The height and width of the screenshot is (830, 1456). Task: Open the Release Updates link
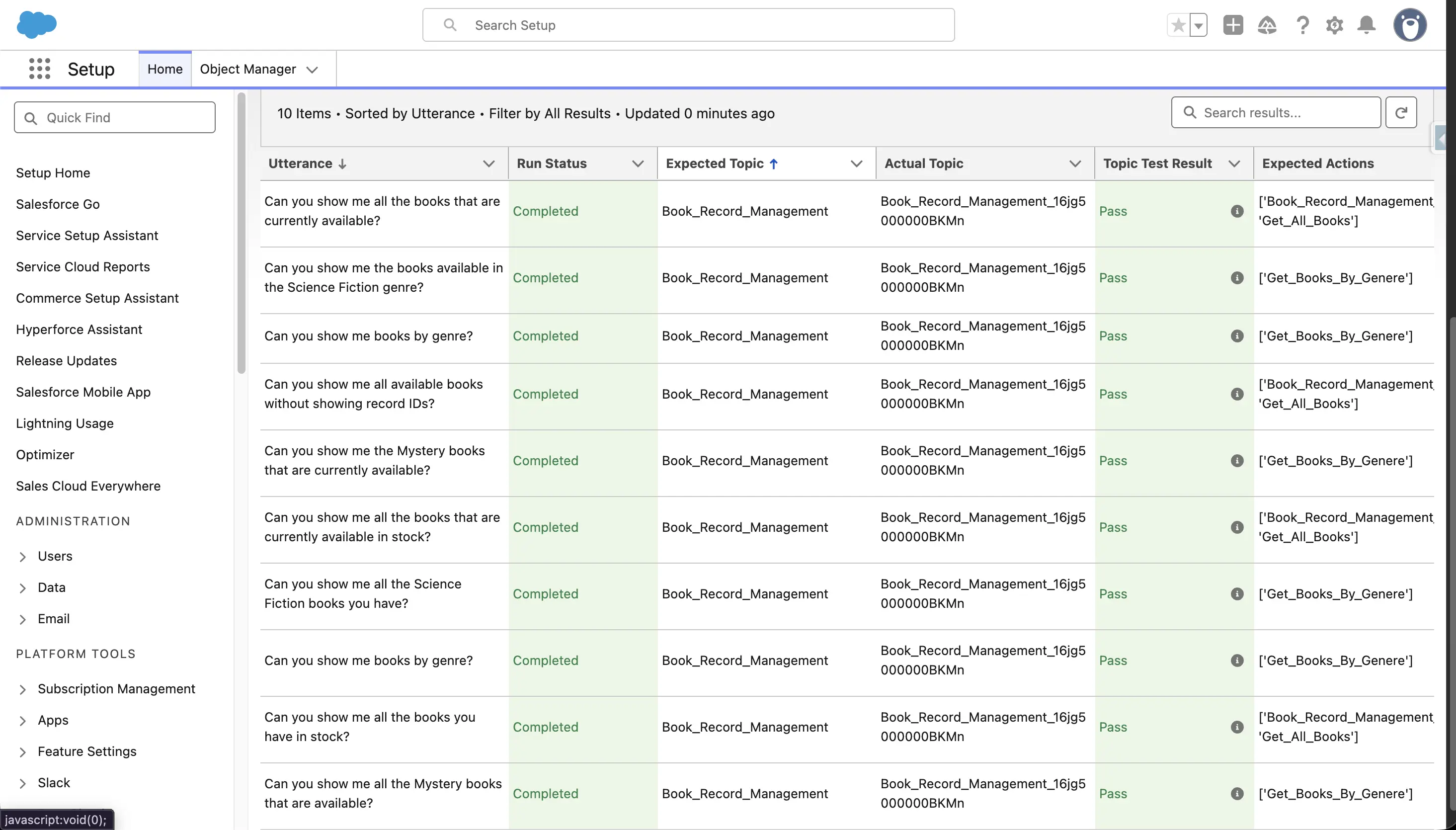[x=66, y=361]
